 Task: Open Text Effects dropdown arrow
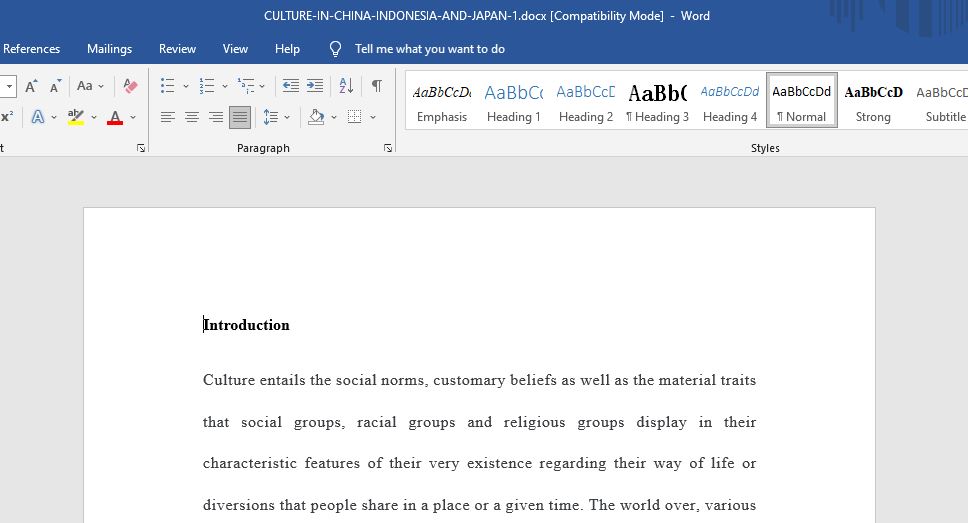(54, 117)
